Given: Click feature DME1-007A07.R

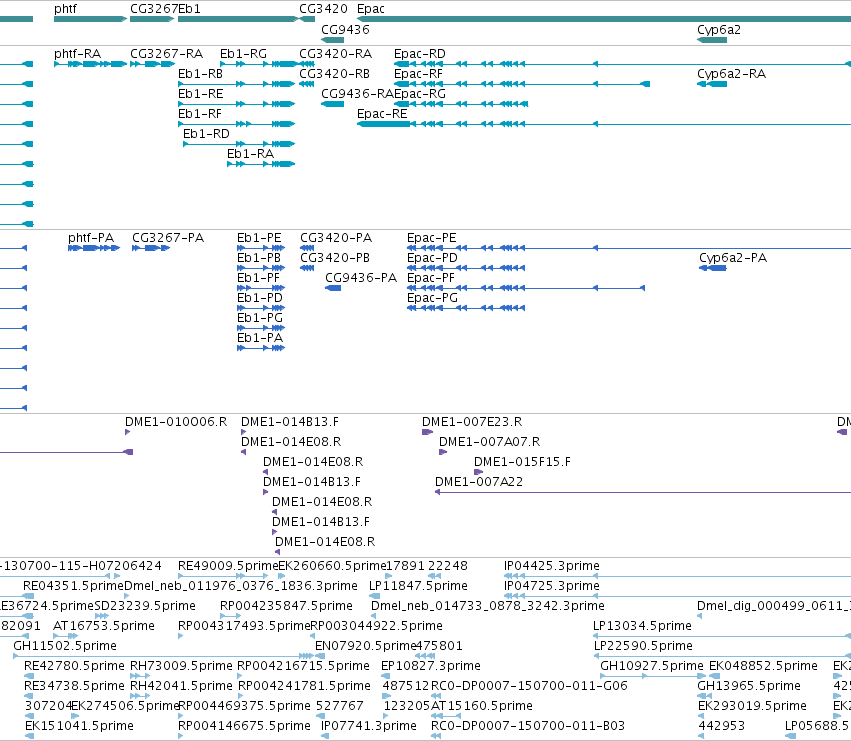Looking at the screenshot, I should [x=443, y=452].
